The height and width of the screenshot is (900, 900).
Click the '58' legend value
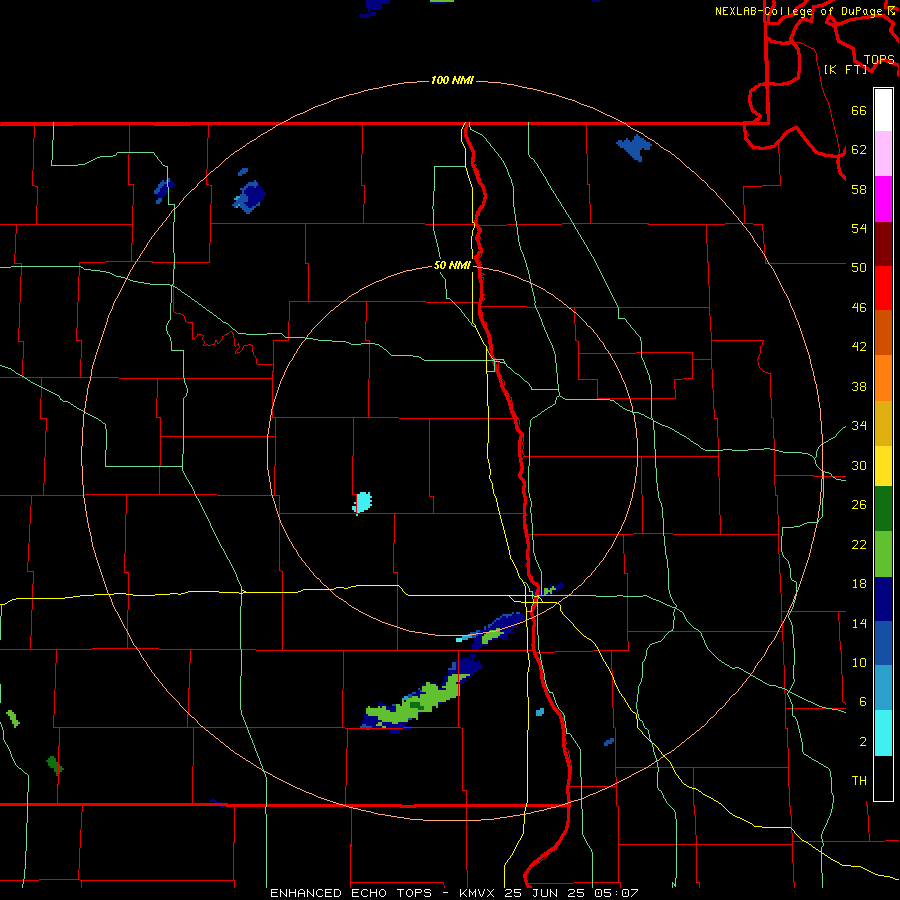point(859,189)
